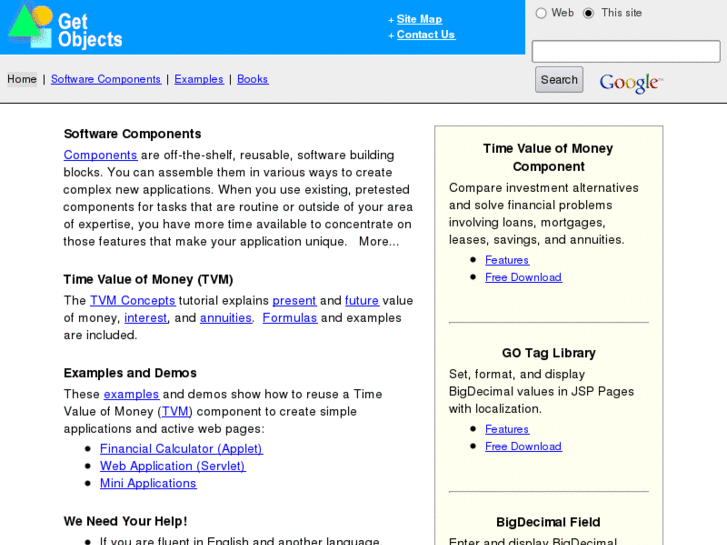Viewport: 727px width, 545px height.
Task: Open the Site Map link
Action: pyautogui.click(x=419, y=19)
